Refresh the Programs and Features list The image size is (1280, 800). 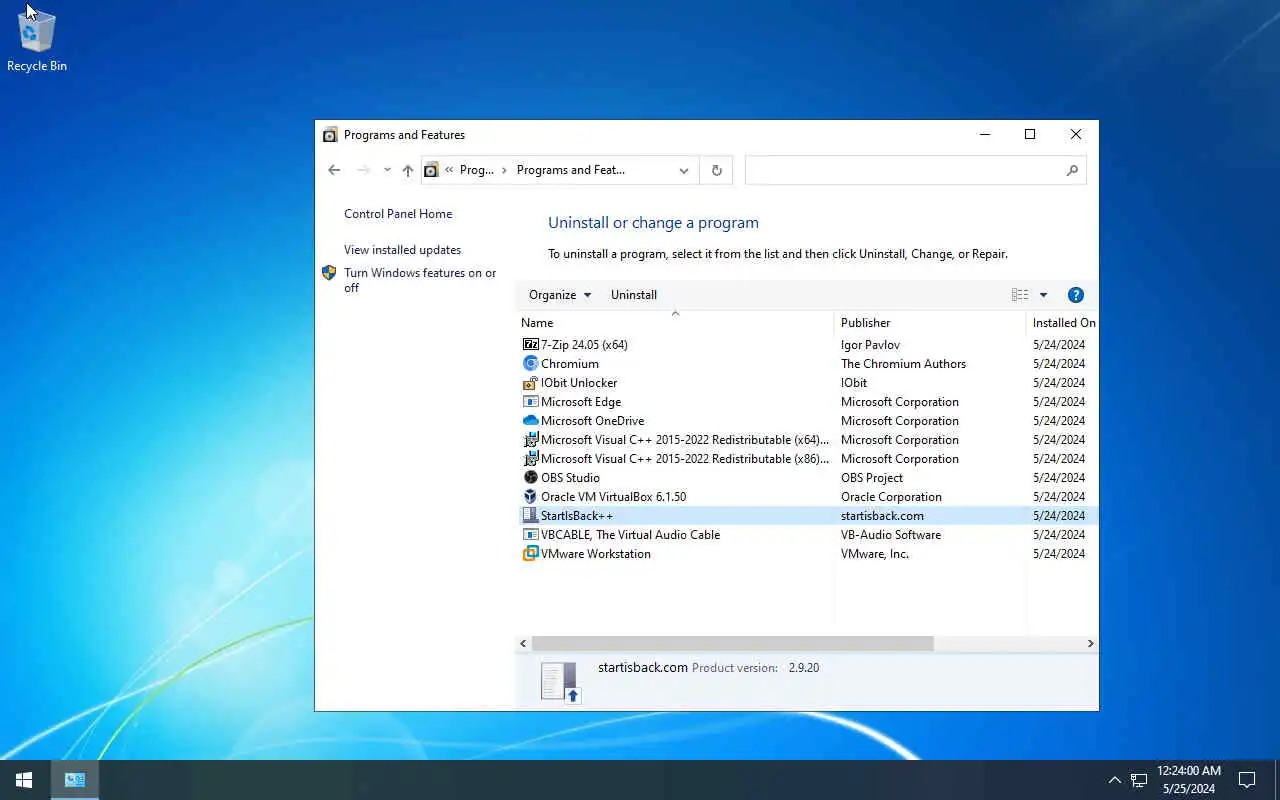(716, 170)
